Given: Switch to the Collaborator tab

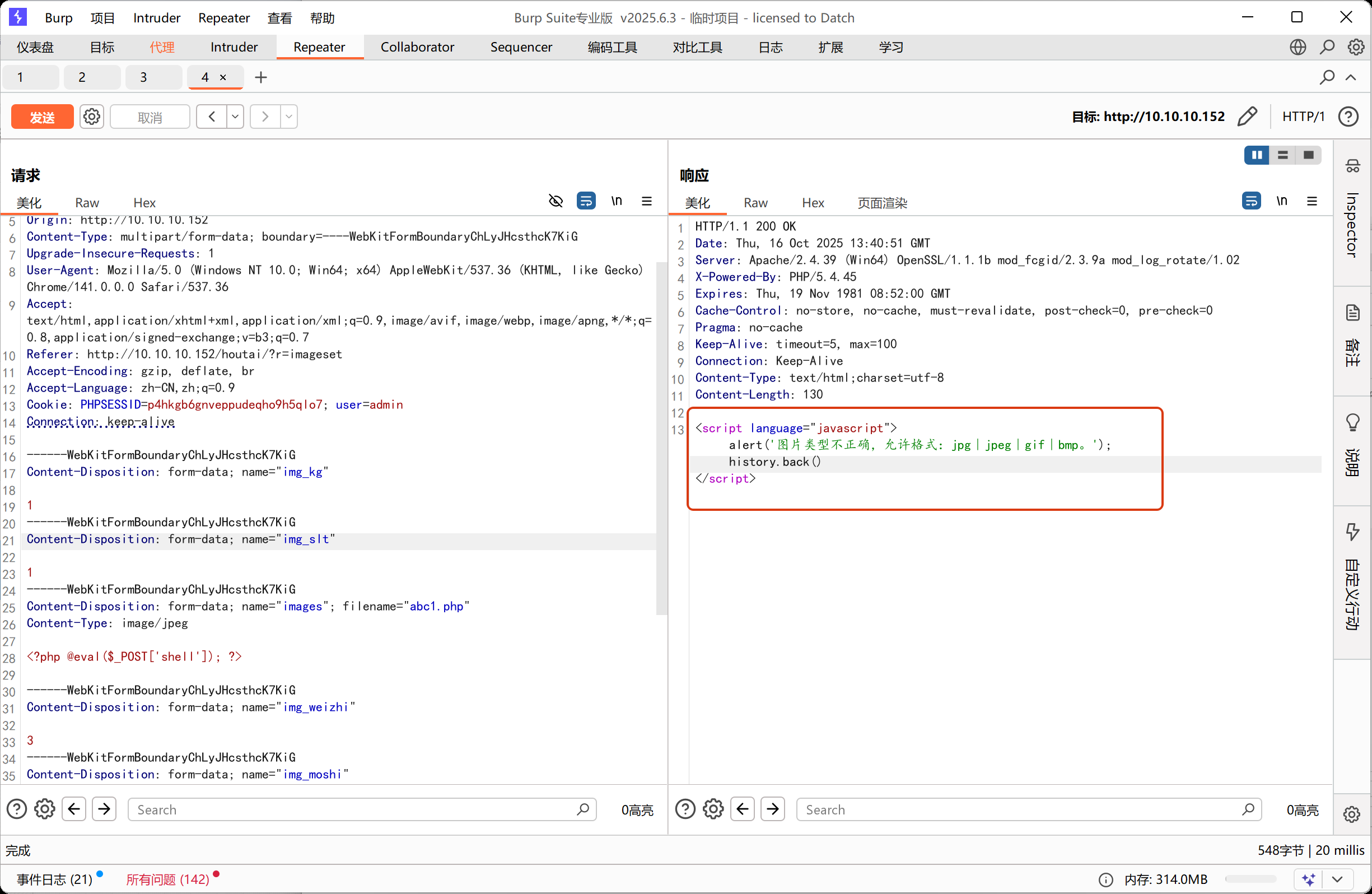Looking at the screenshot, I should pyautogui.click(x=417, y=47).
